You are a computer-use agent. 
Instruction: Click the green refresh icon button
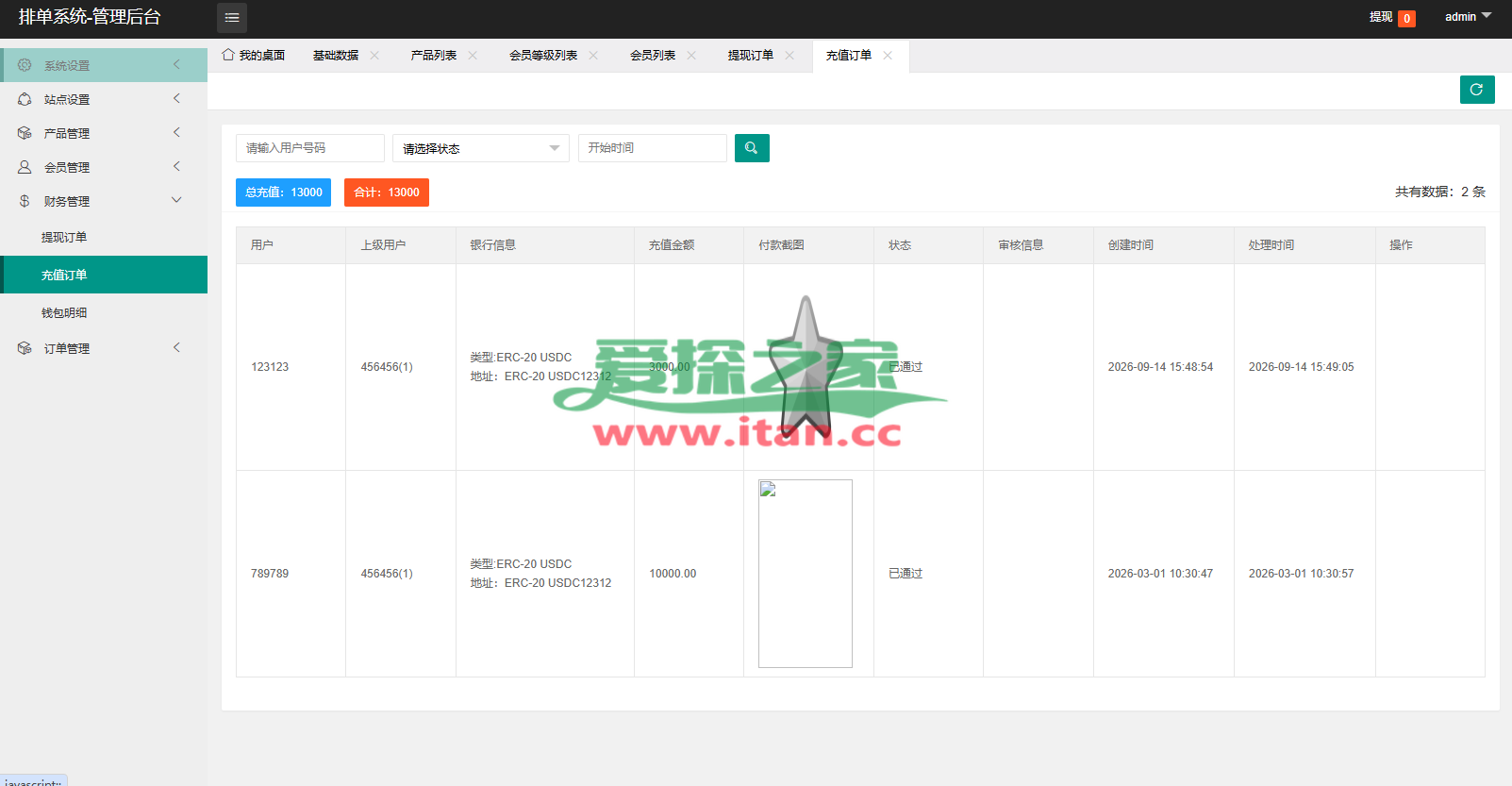point(1477,90)
